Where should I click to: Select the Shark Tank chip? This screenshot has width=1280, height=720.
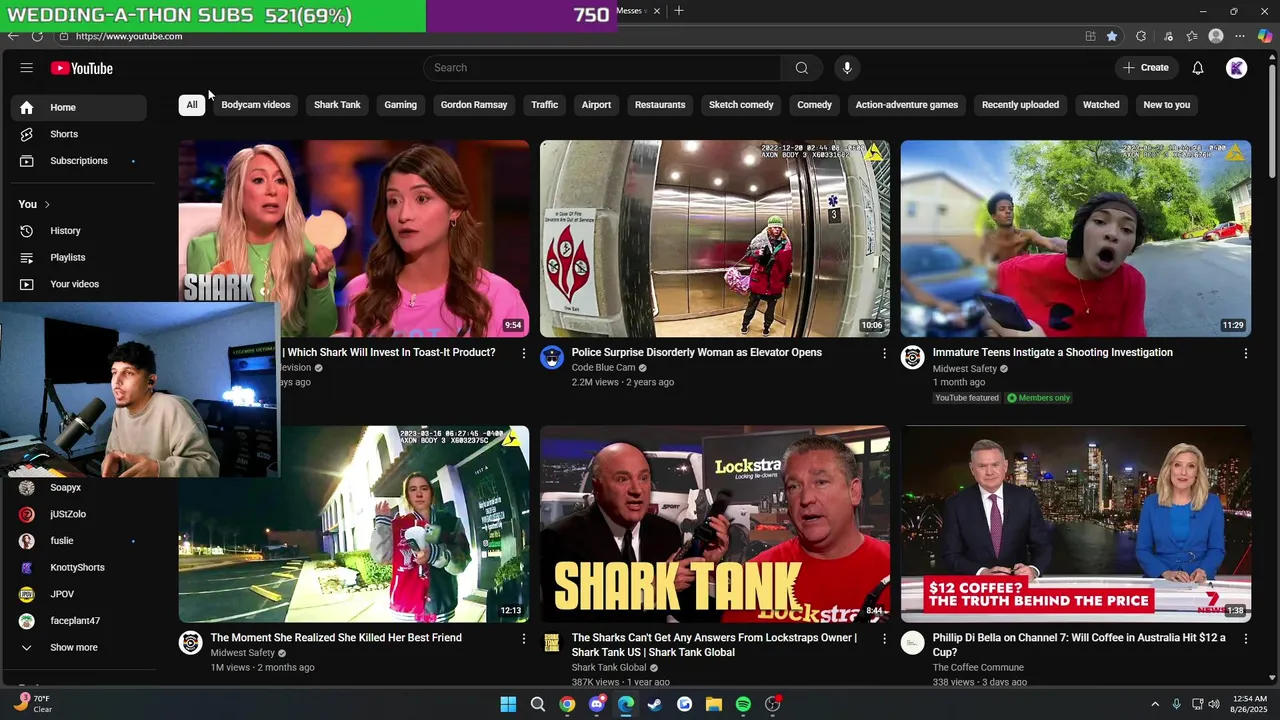point(337,105)
